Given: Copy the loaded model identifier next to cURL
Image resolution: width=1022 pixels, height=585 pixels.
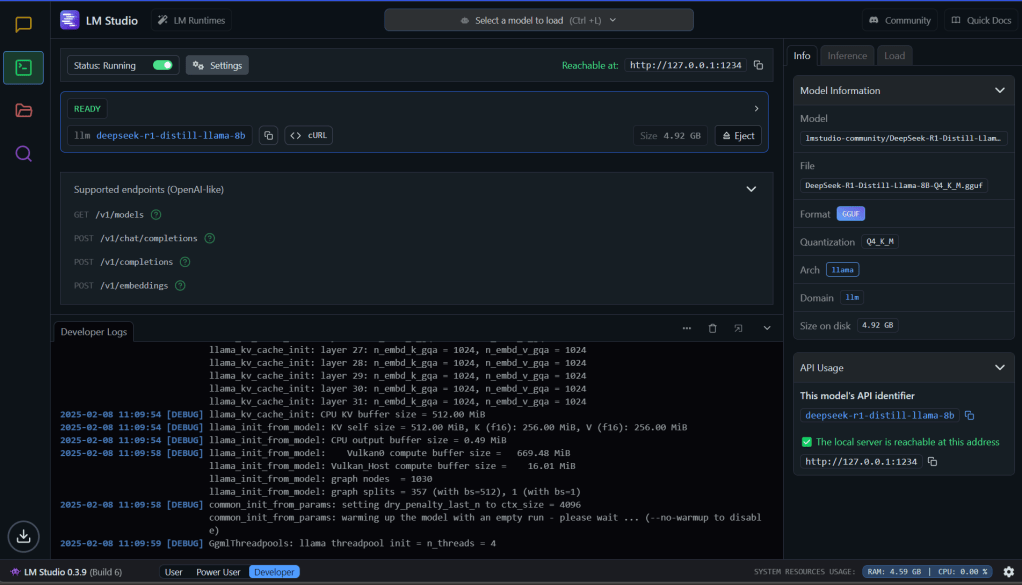Looking at the screenshot, I should pyautogui.click(x=268, y=135).
